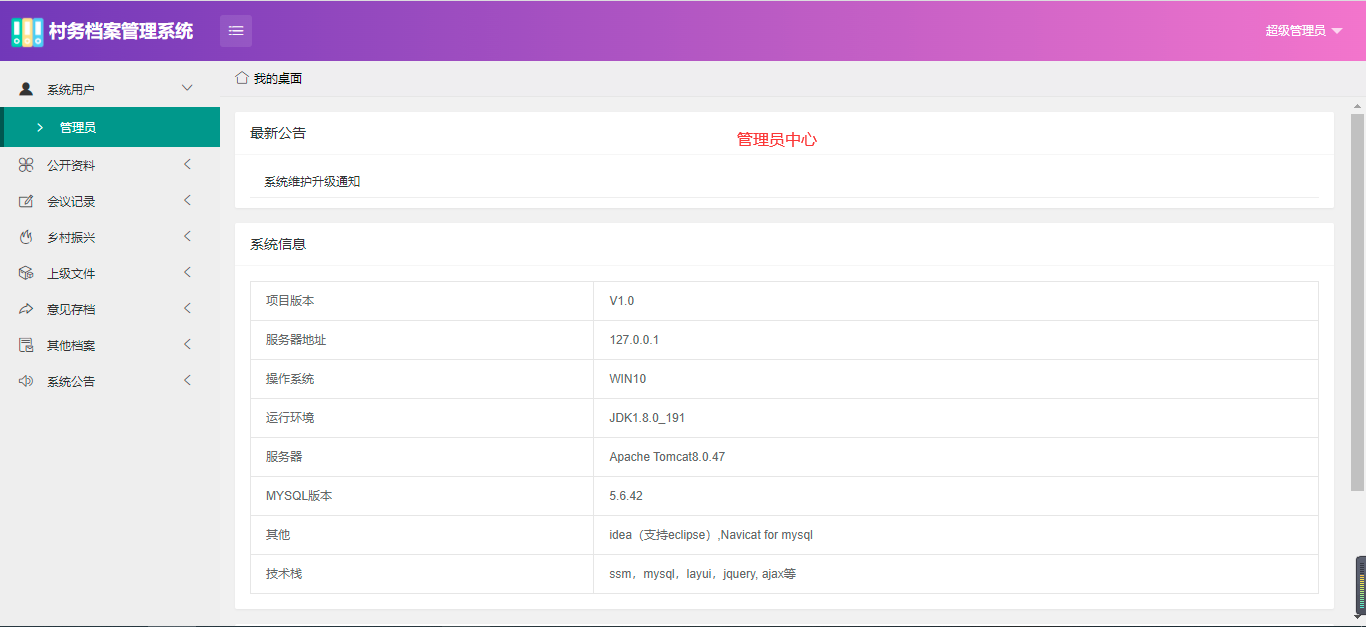Open the 上级文件 menu label
Viewport: 1366px width, 627px height.
[x=71, y=274]
